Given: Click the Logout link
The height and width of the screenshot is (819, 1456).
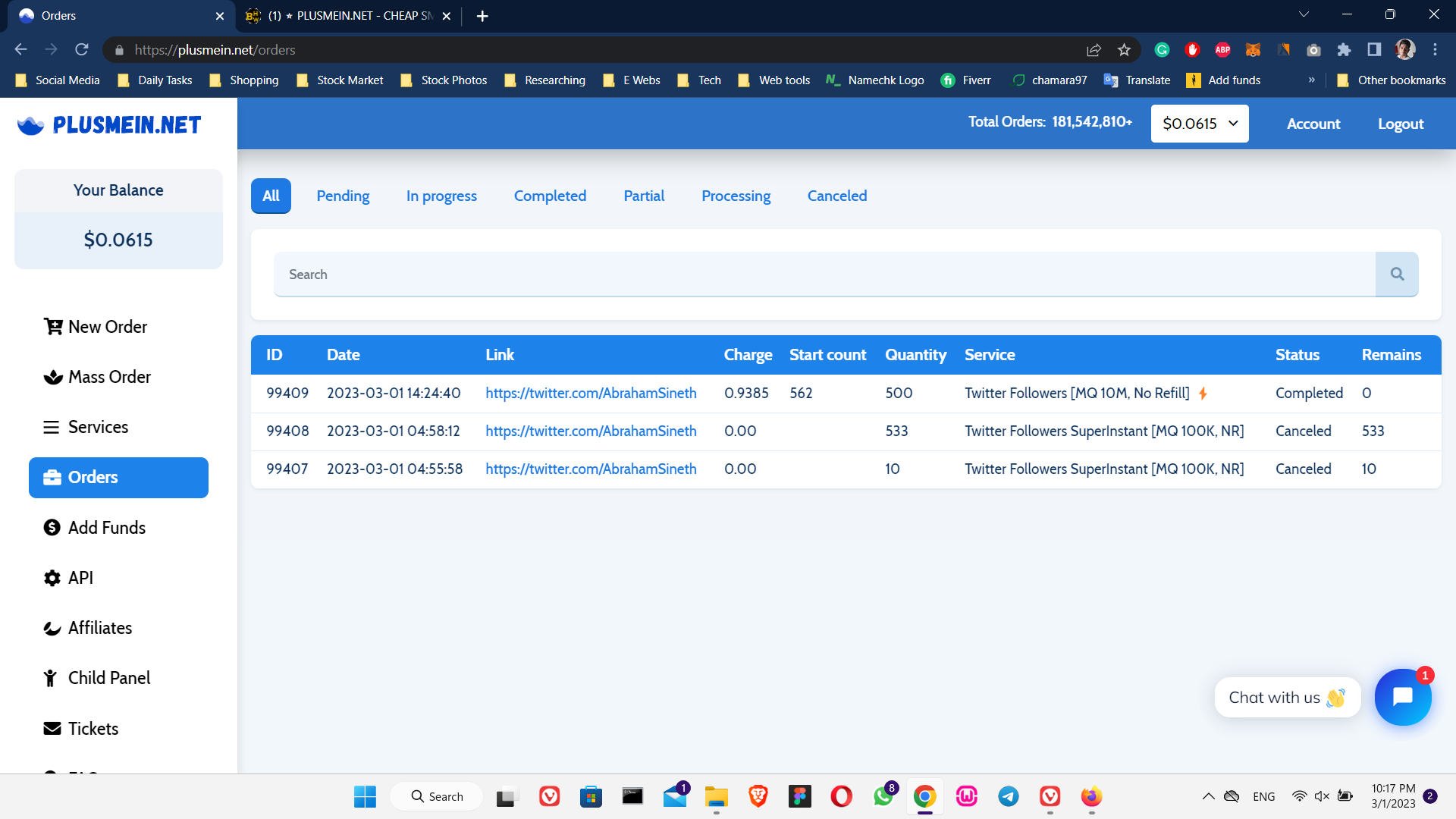Looking at the screenshot, I should (x=1401, y=124).
